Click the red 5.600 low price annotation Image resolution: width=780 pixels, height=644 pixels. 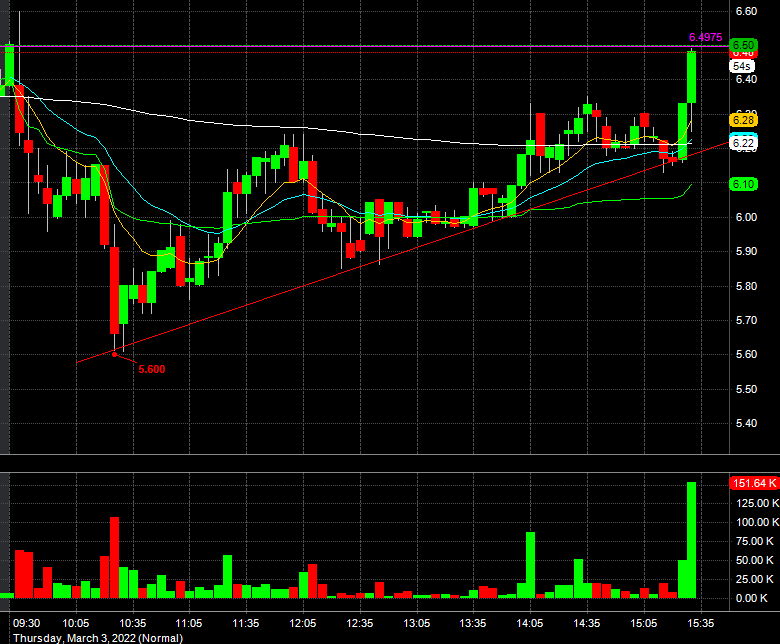tap(152, 369)
